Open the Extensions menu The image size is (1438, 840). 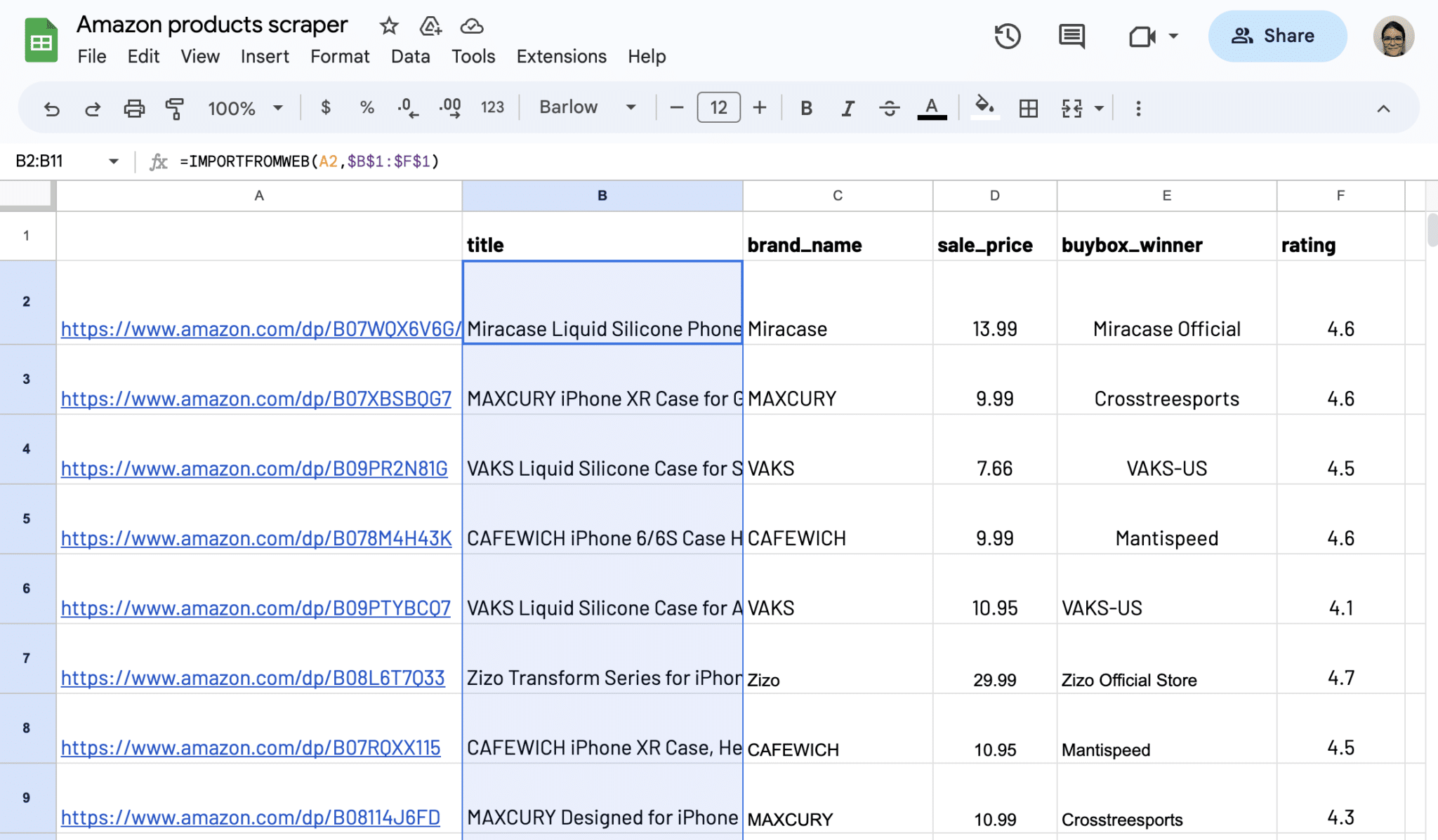coord(561,56)
